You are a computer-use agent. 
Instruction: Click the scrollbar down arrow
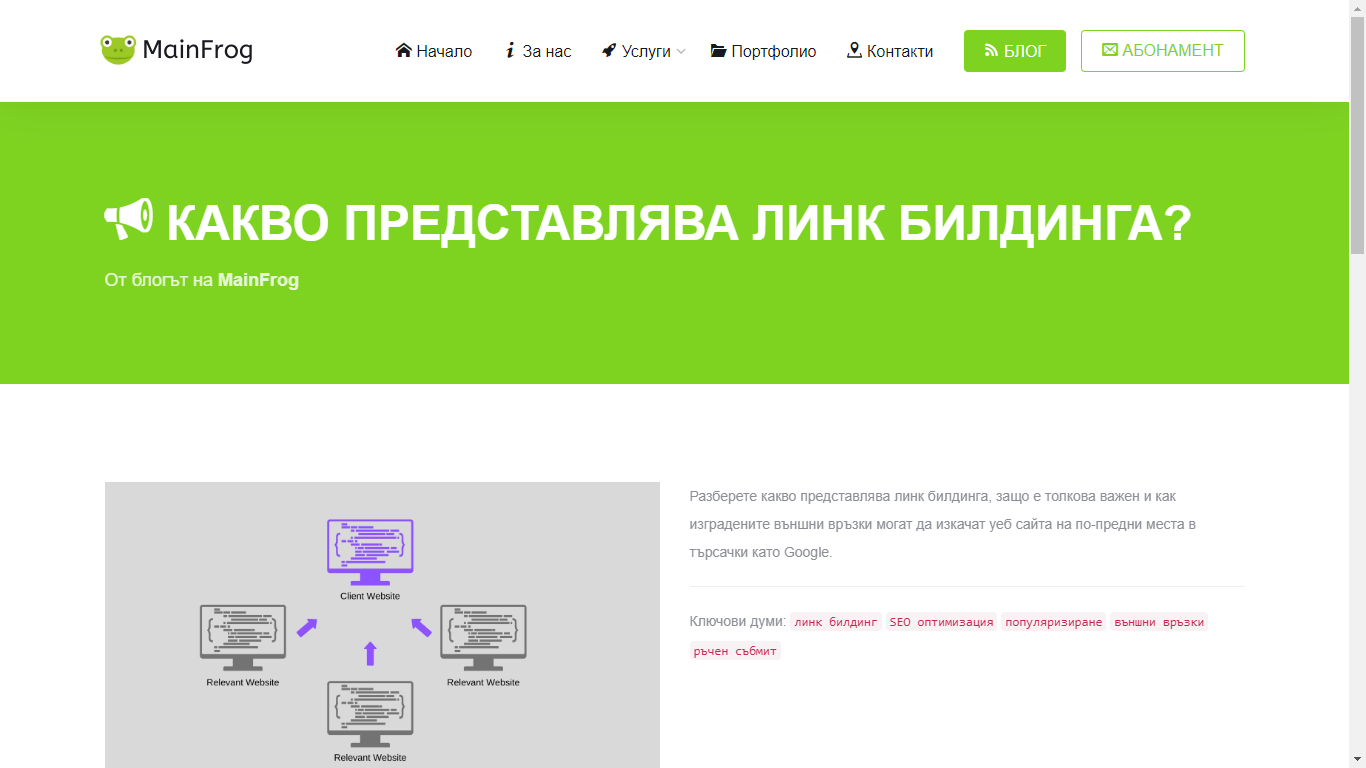point(1357,759)
